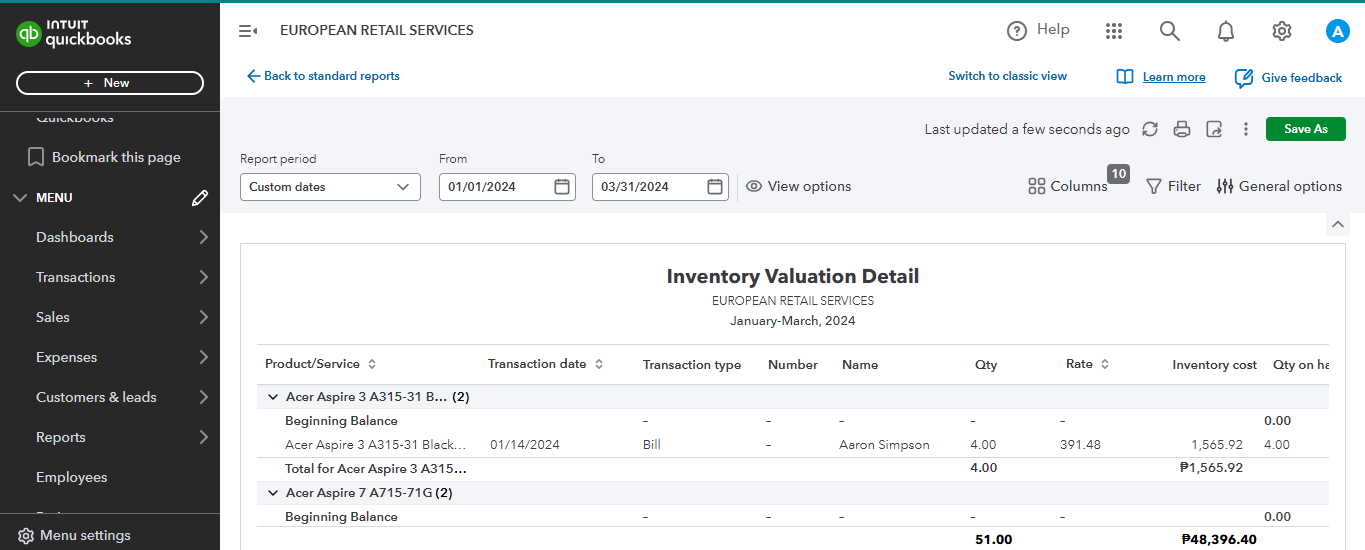The width and height of the screenshot is (1365, 550).
Task: Sort by Transaction date column arrows
Action: (x=599, y=364)
